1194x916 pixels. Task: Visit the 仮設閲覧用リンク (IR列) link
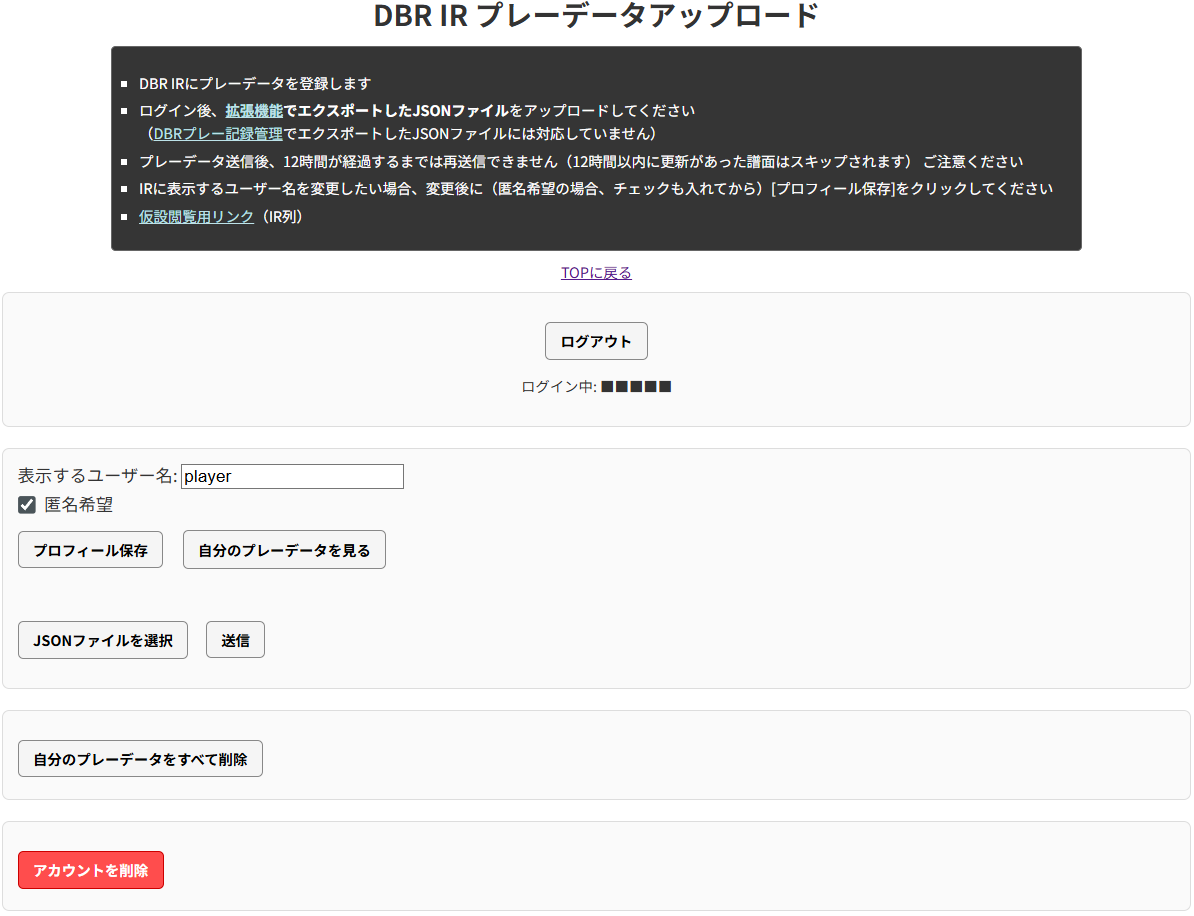196,216
